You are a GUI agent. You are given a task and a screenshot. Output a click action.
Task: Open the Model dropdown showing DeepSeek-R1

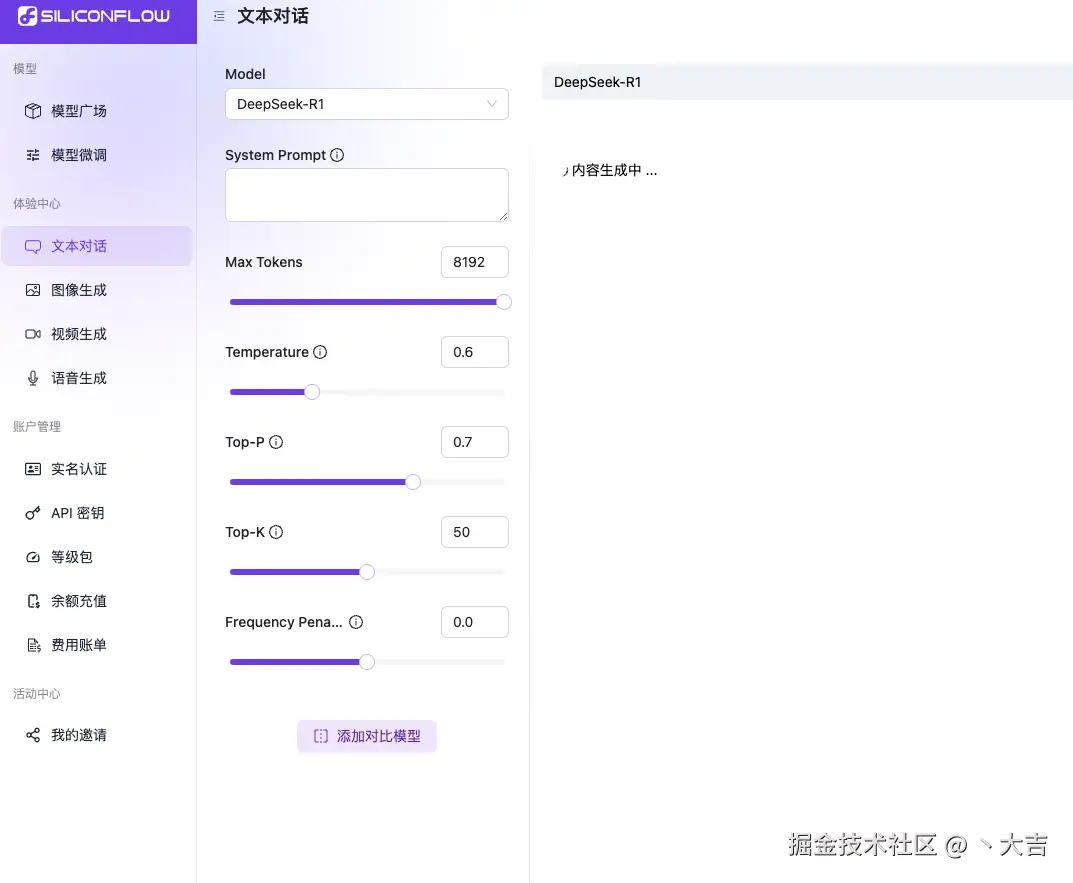[x=367, y=104]
